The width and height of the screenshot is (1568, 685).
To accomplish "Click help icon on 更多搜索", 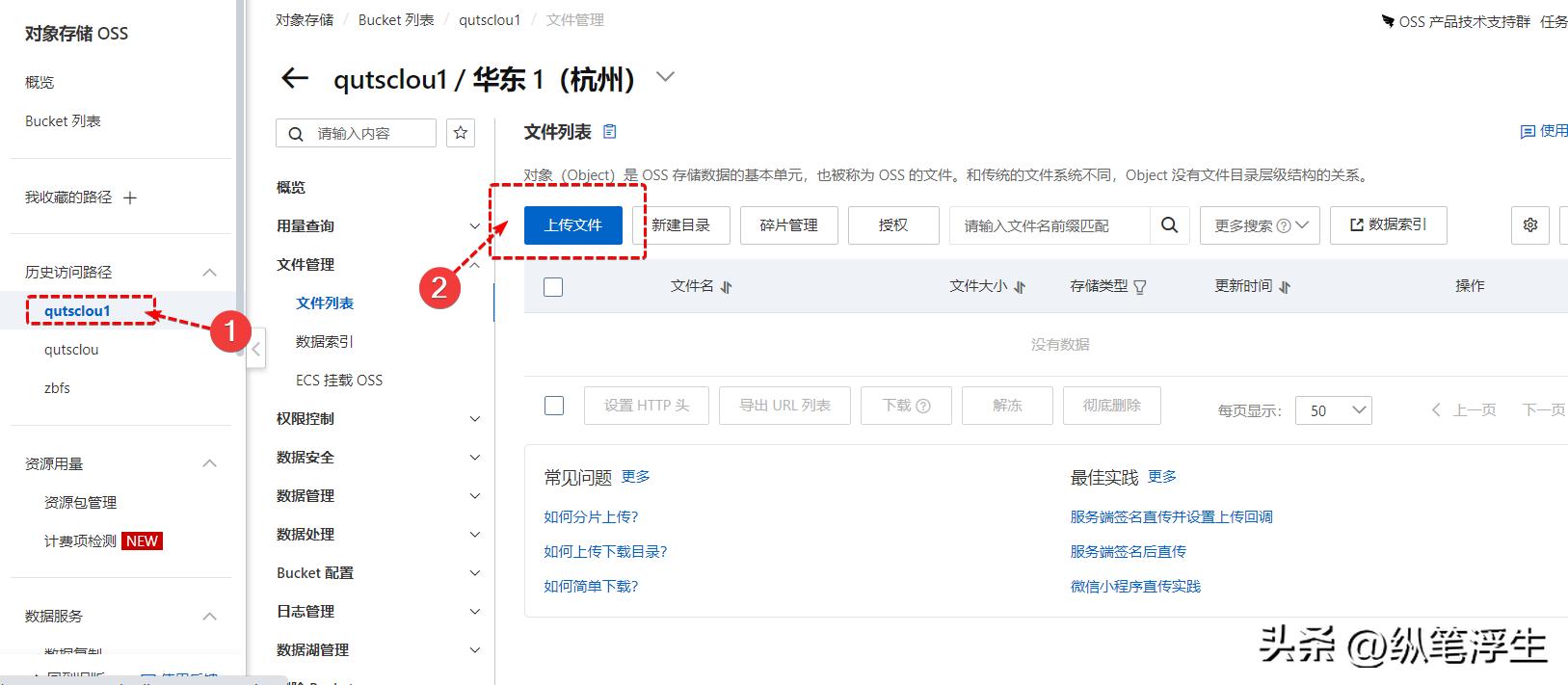I will tap(1284, 225).
